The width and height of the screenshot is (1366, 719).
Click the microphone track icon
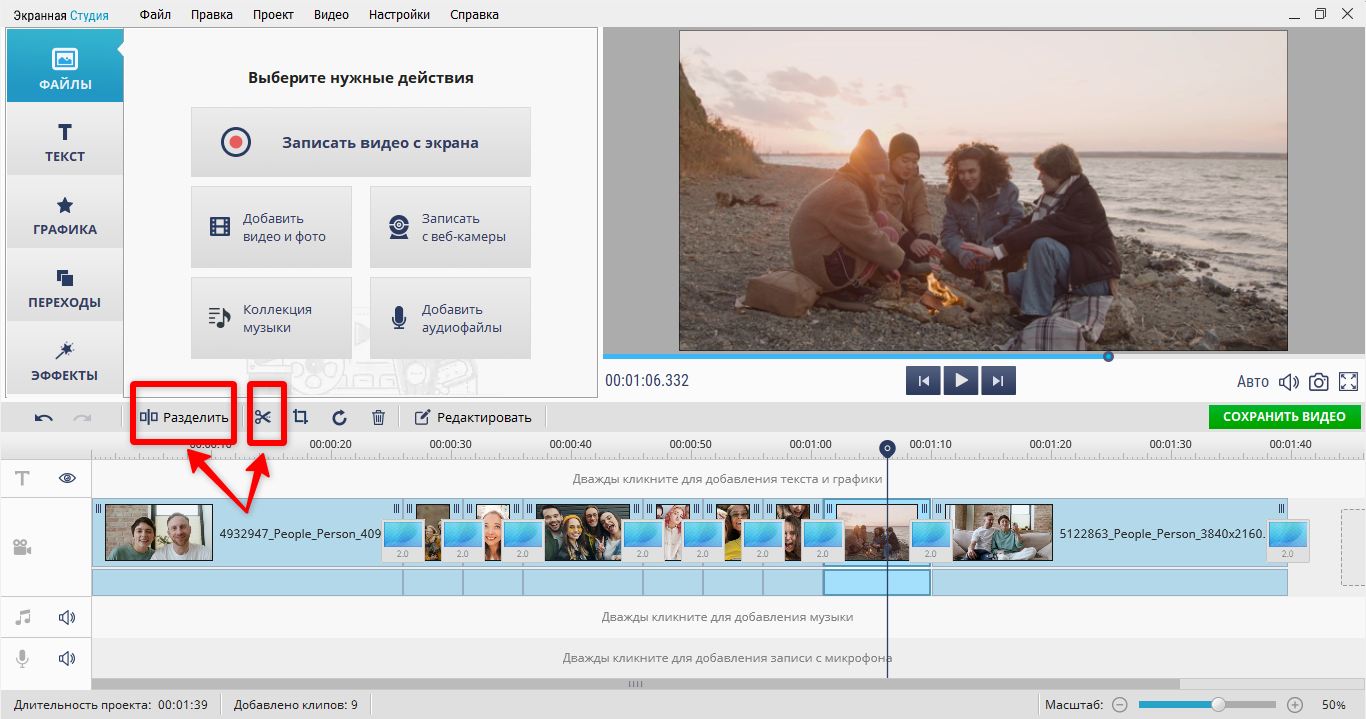coord(22,658)
